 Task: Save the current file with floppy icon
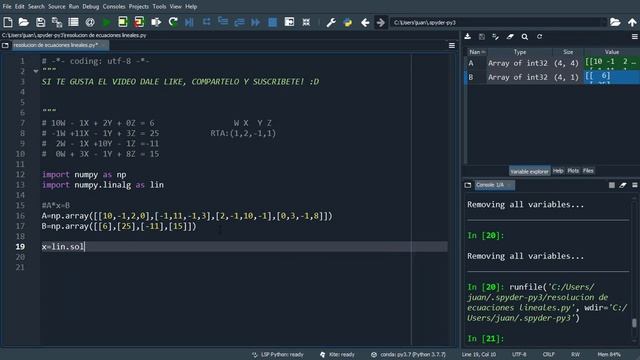coord(40,22)
